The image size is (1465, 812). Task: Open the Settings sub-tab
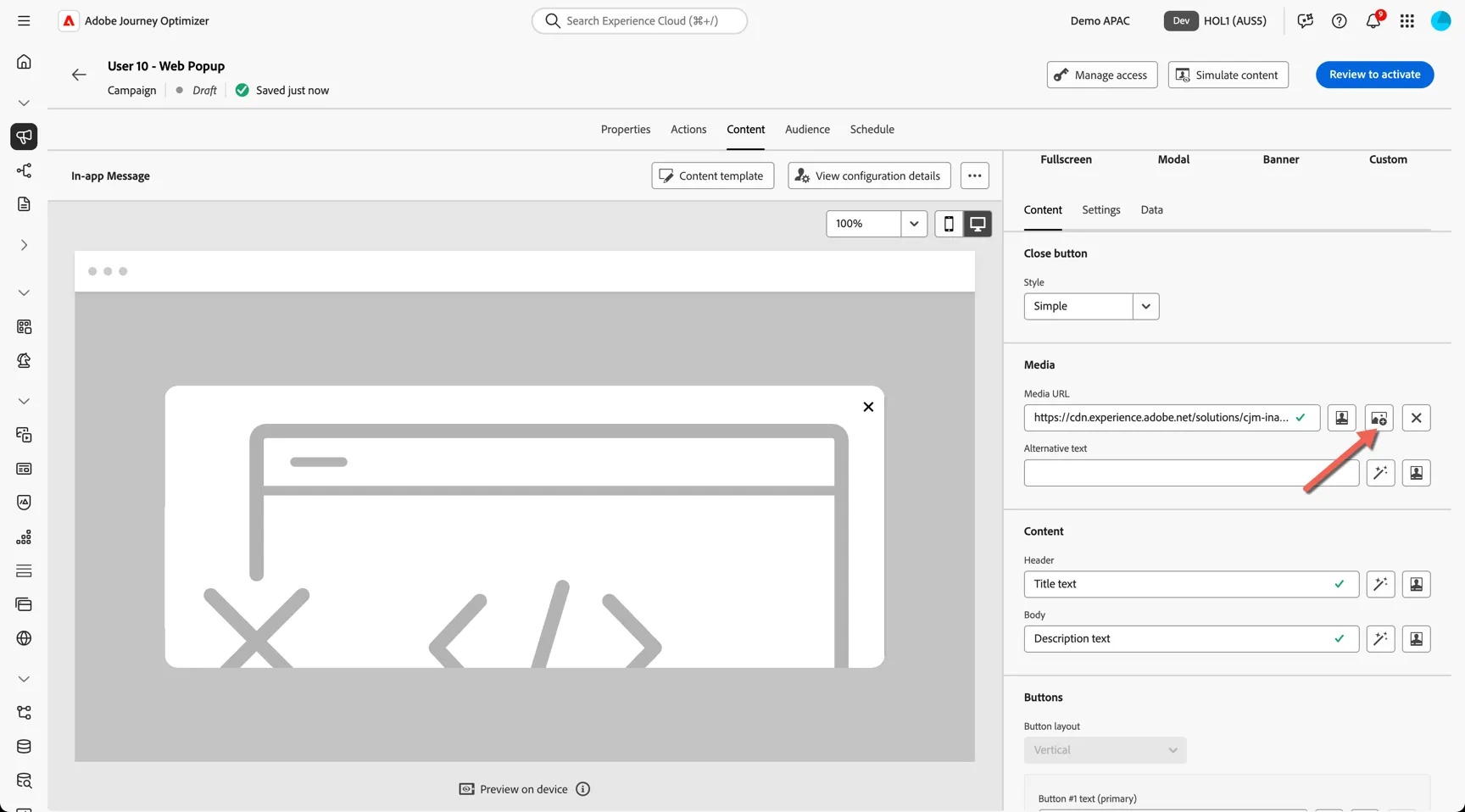1100,209
